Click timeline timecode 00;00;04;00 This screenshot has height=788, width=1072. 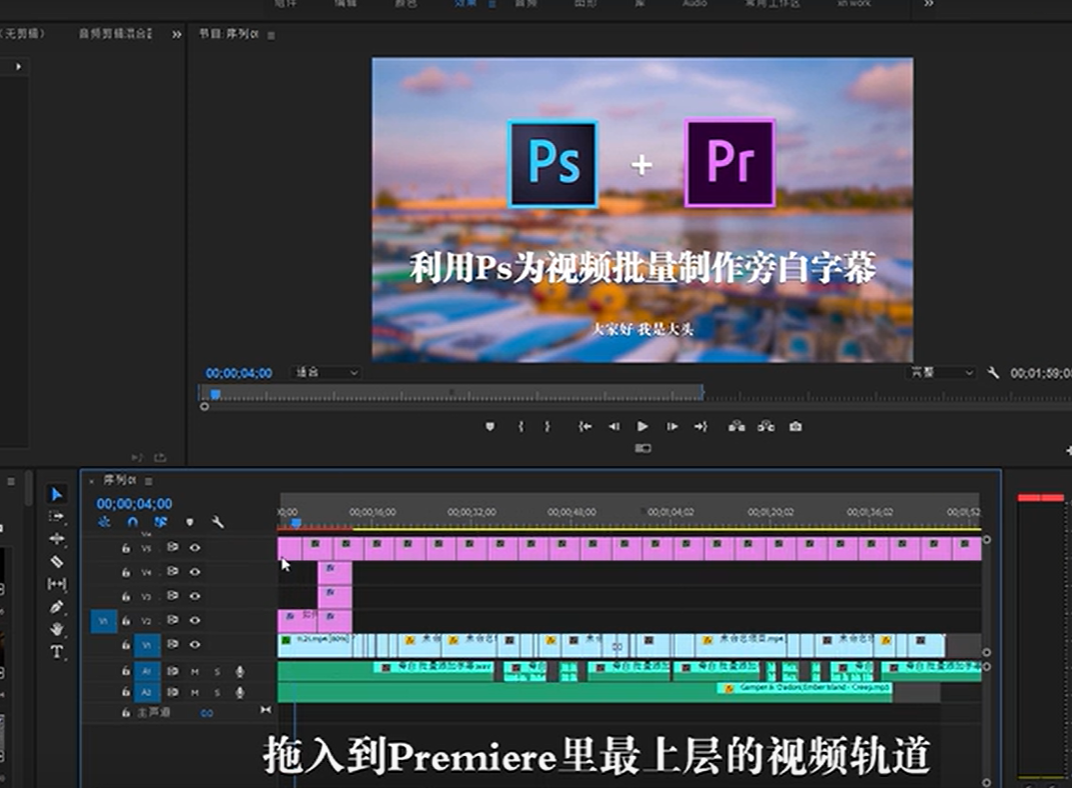[134, 504]
